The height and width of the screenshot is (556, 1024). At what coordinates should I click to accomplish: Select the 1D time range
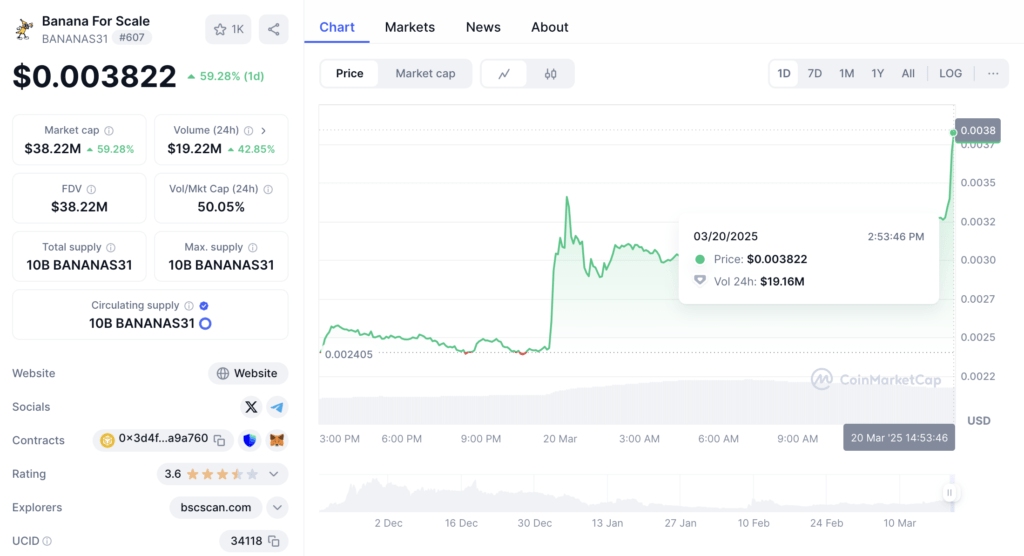click(784, 73)
